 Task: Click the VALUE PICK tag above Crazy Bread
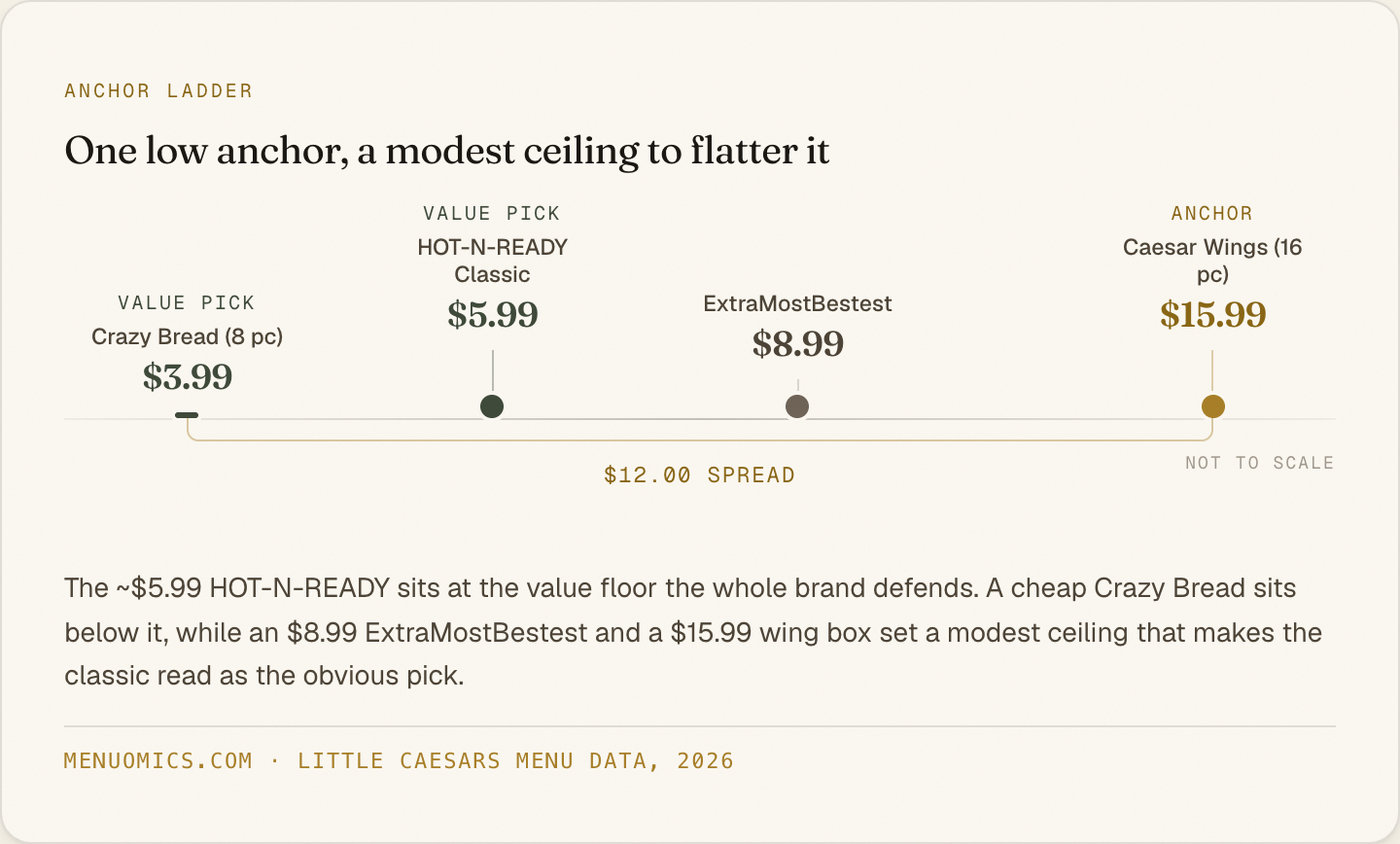(x=187, y=302)
